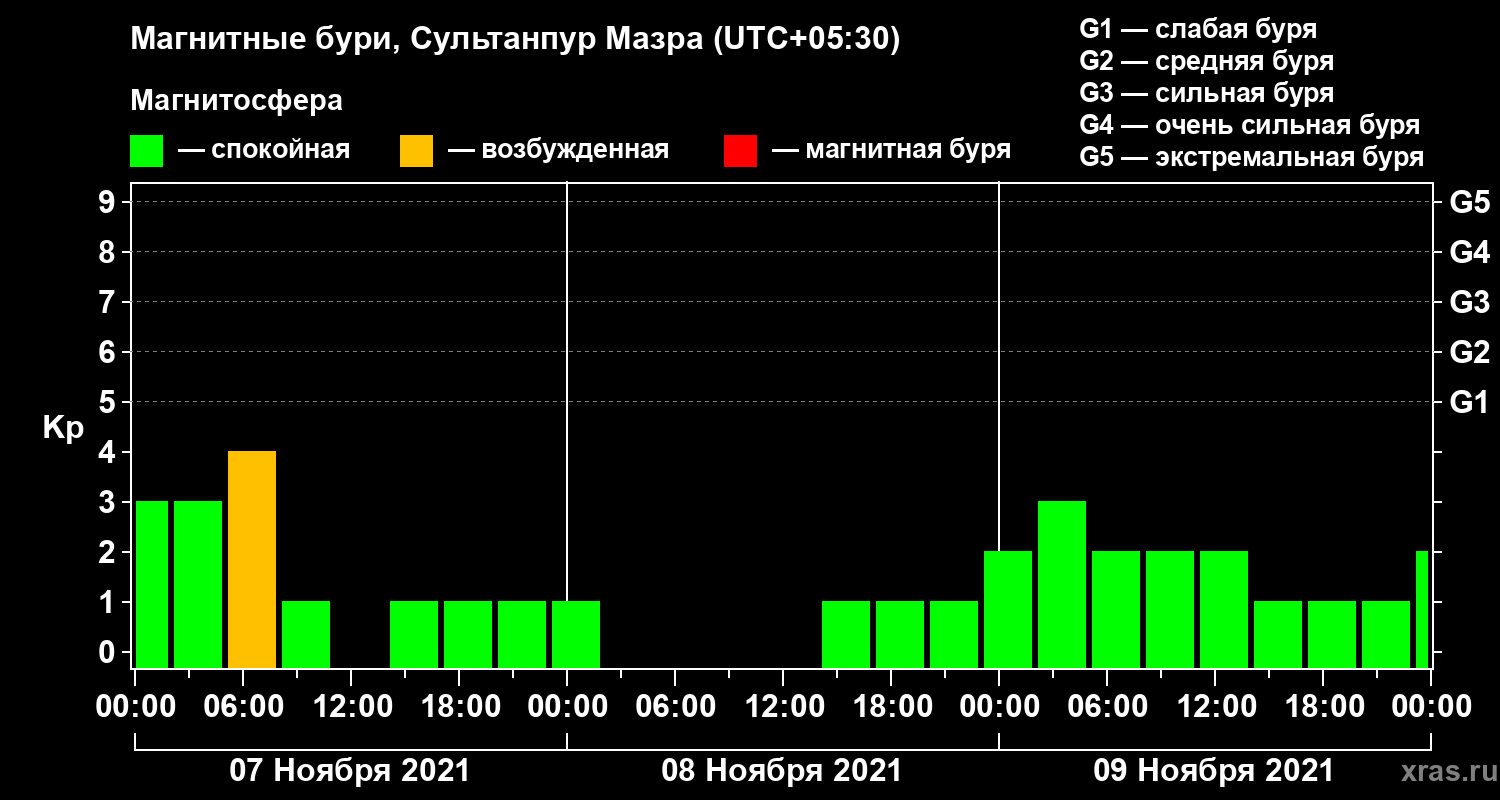1500x800 pixels.
Task: Click 'G3 — сильная буря' description
Action: 1207,93
